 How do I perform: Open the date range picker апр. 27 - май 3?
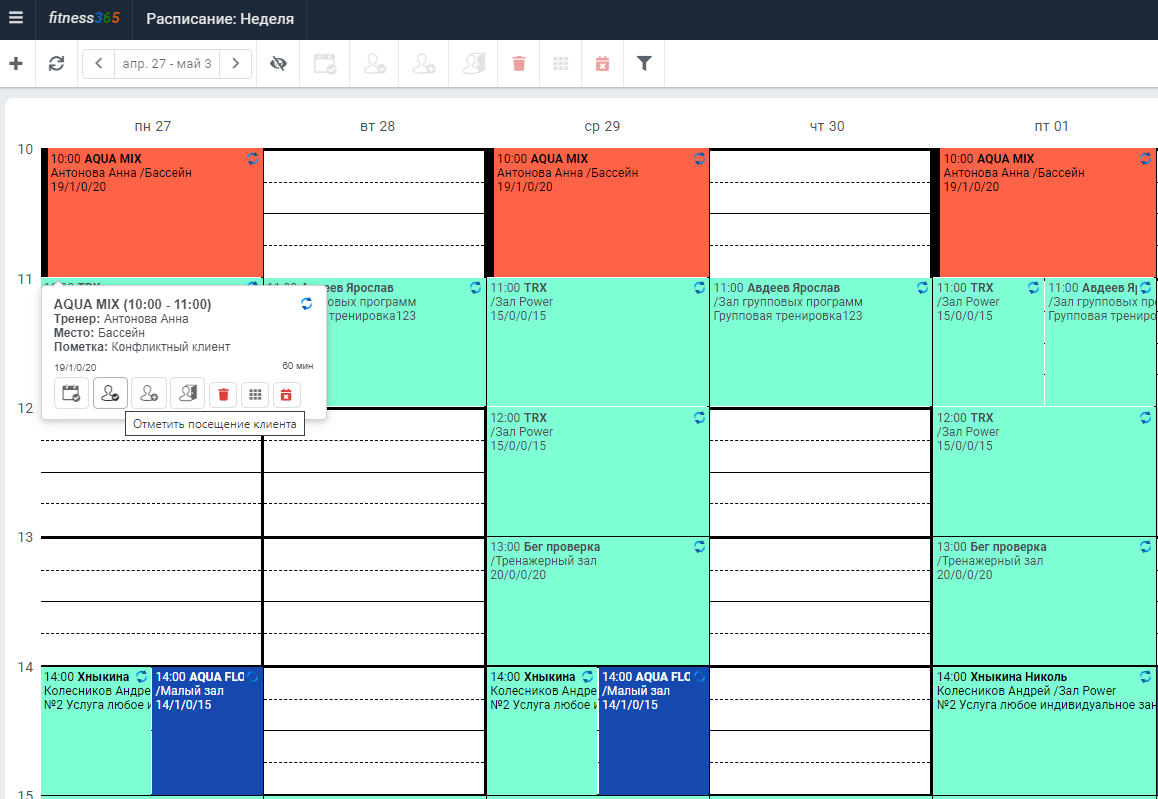click(x=167, y=64)
